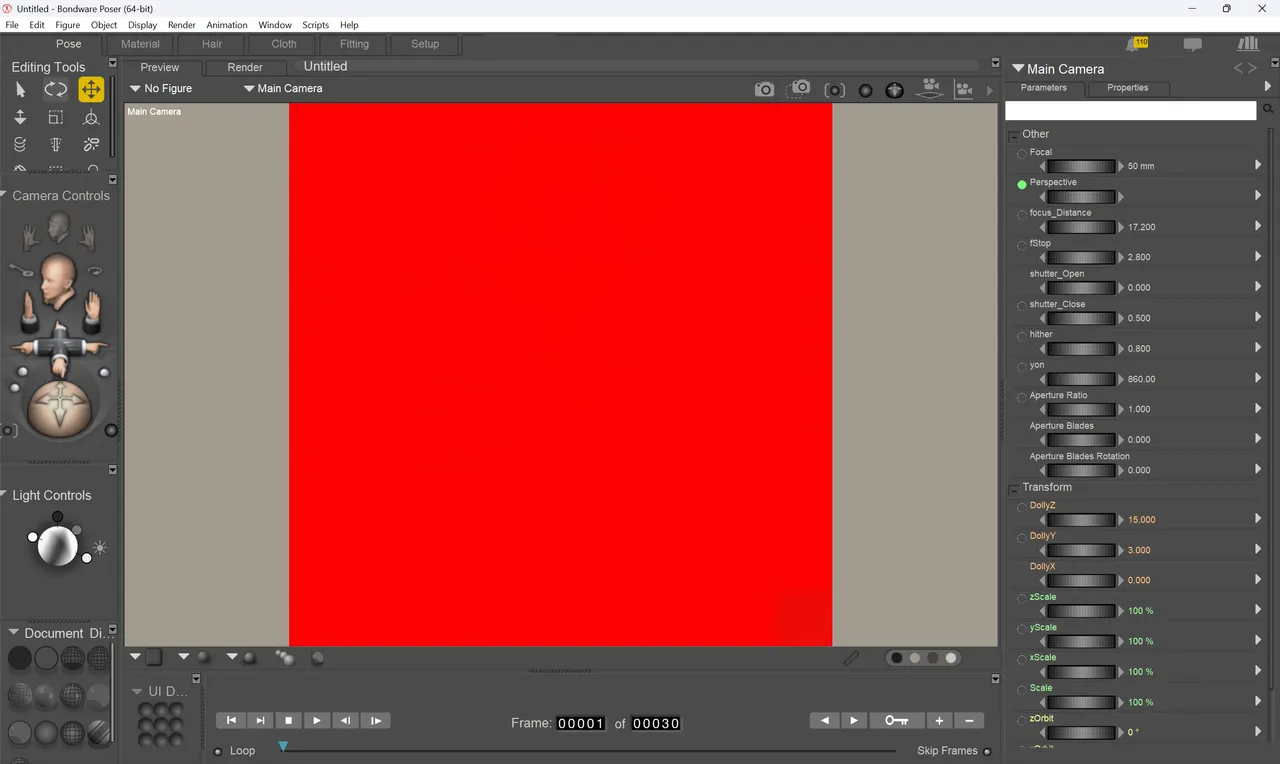Click the search magnifier in Parameters panel
Viewport: 1280px width, 764px height.
1268,109
